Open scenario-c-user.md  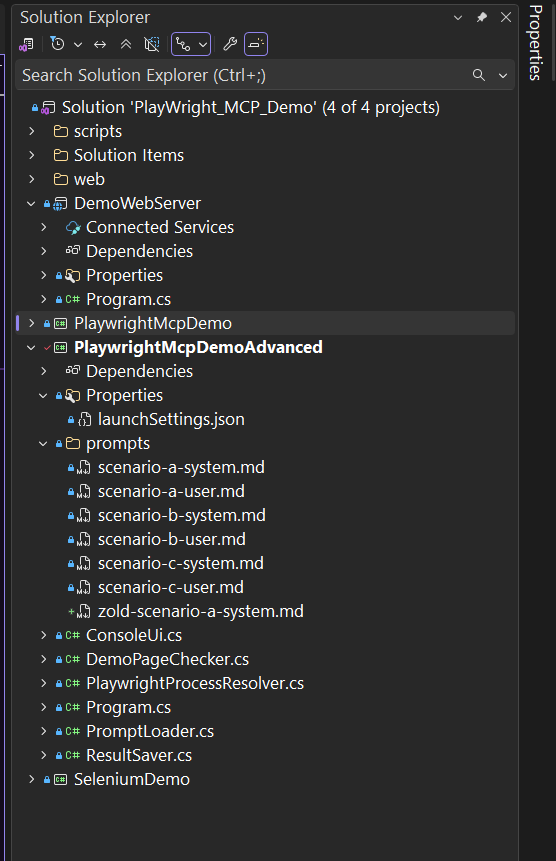coord(171,588)
